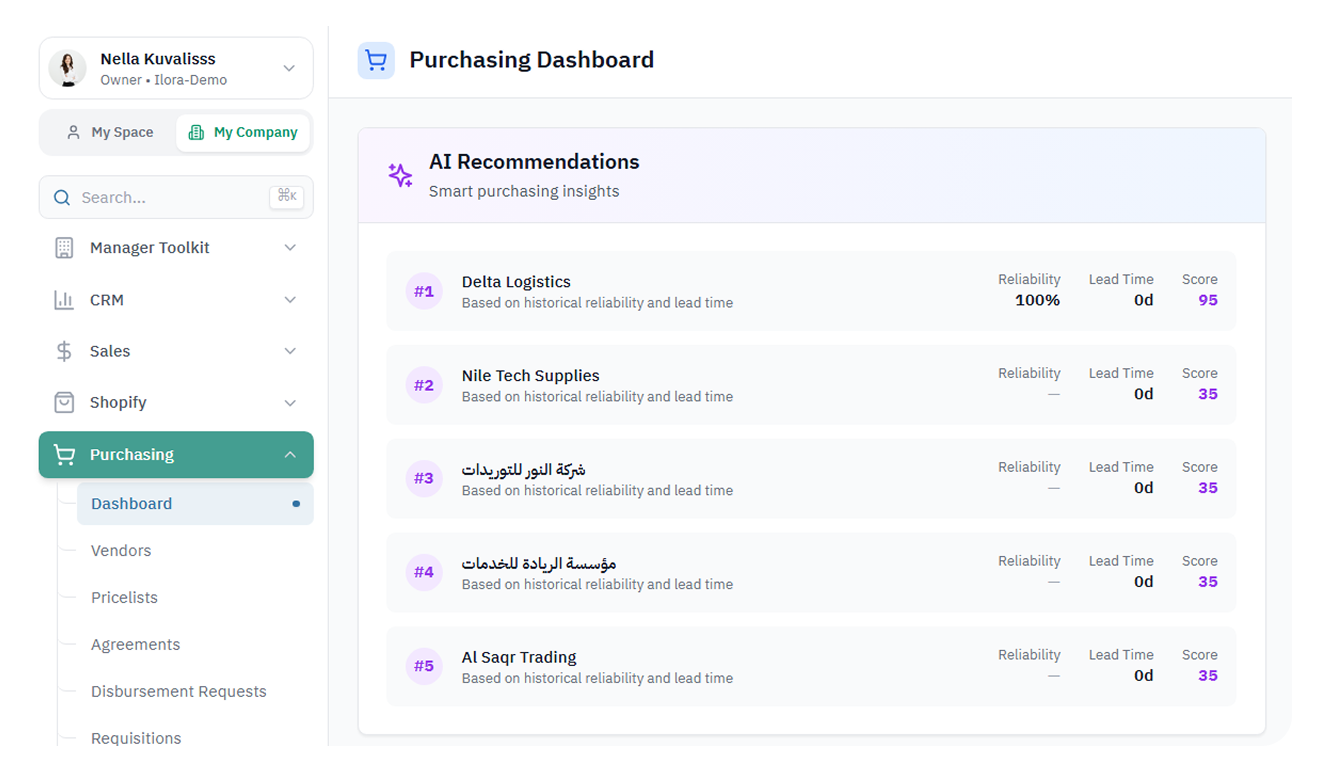Open the شركة النور للتوريدات recommendation
Image resolution: width=1320 pixels, height=771 pixels.
pos(811,479)
